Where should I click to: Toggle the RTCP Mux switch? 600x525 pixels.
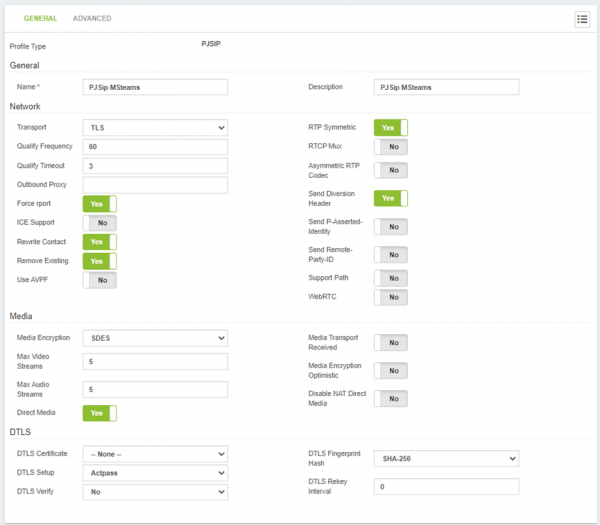click(x=391, y=147)
